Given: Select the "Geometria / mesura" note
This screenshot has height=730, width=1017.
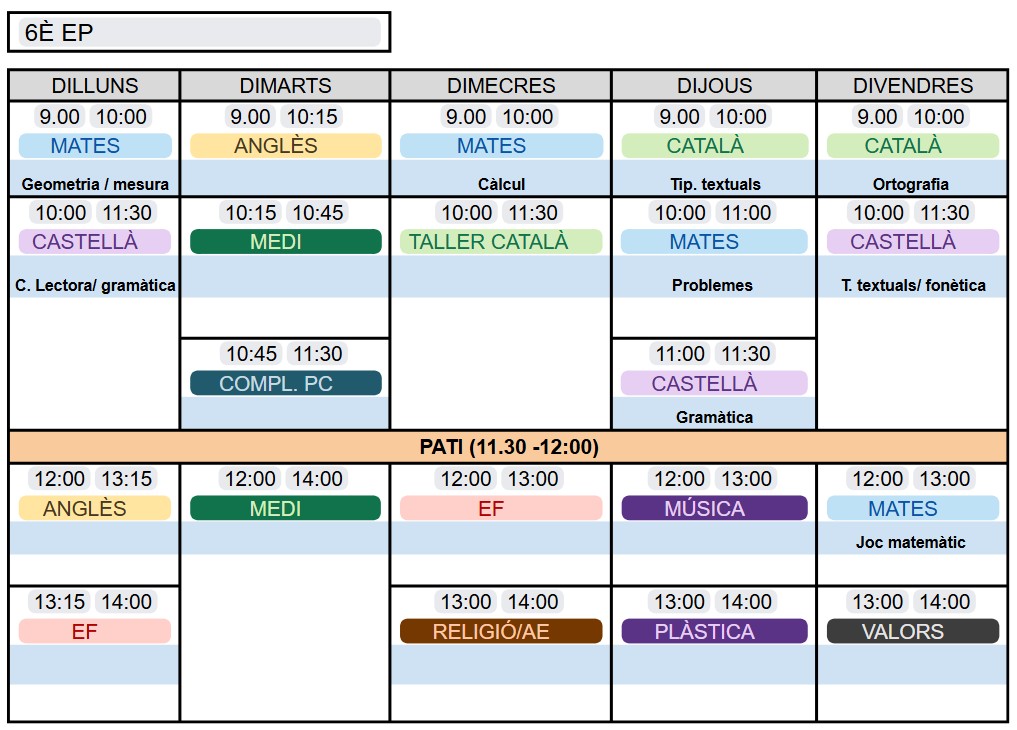Looking at the screenshot, I should tap(95, 184).
